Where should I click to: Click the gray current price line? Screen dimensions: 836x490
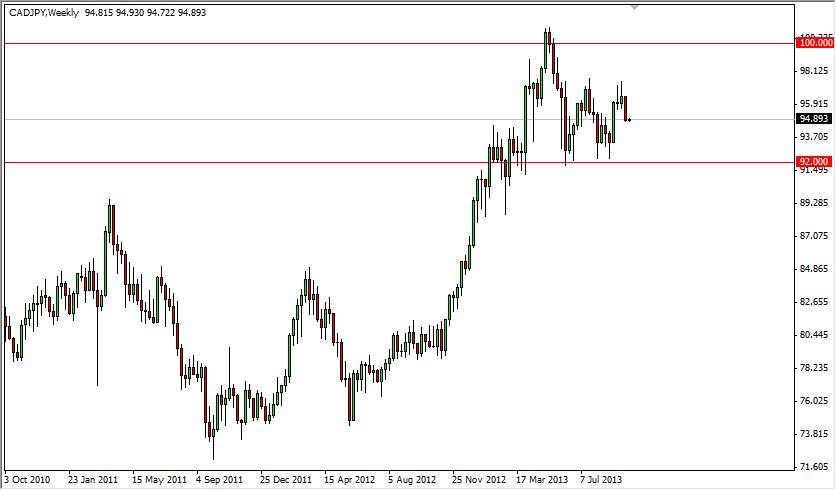400,119
